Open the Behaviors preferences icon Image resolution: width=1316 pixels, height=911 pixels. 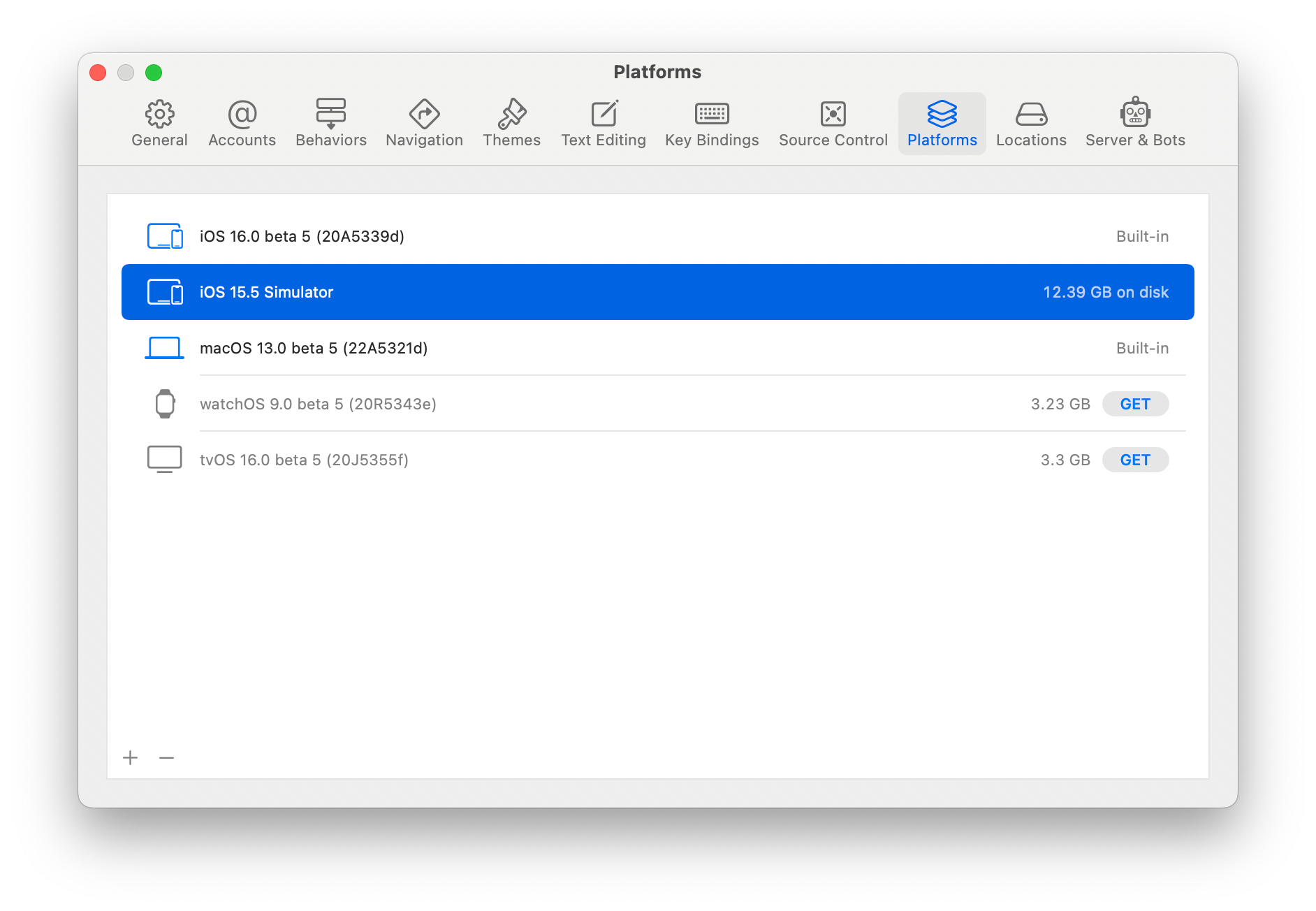click(x=331, y=114)
